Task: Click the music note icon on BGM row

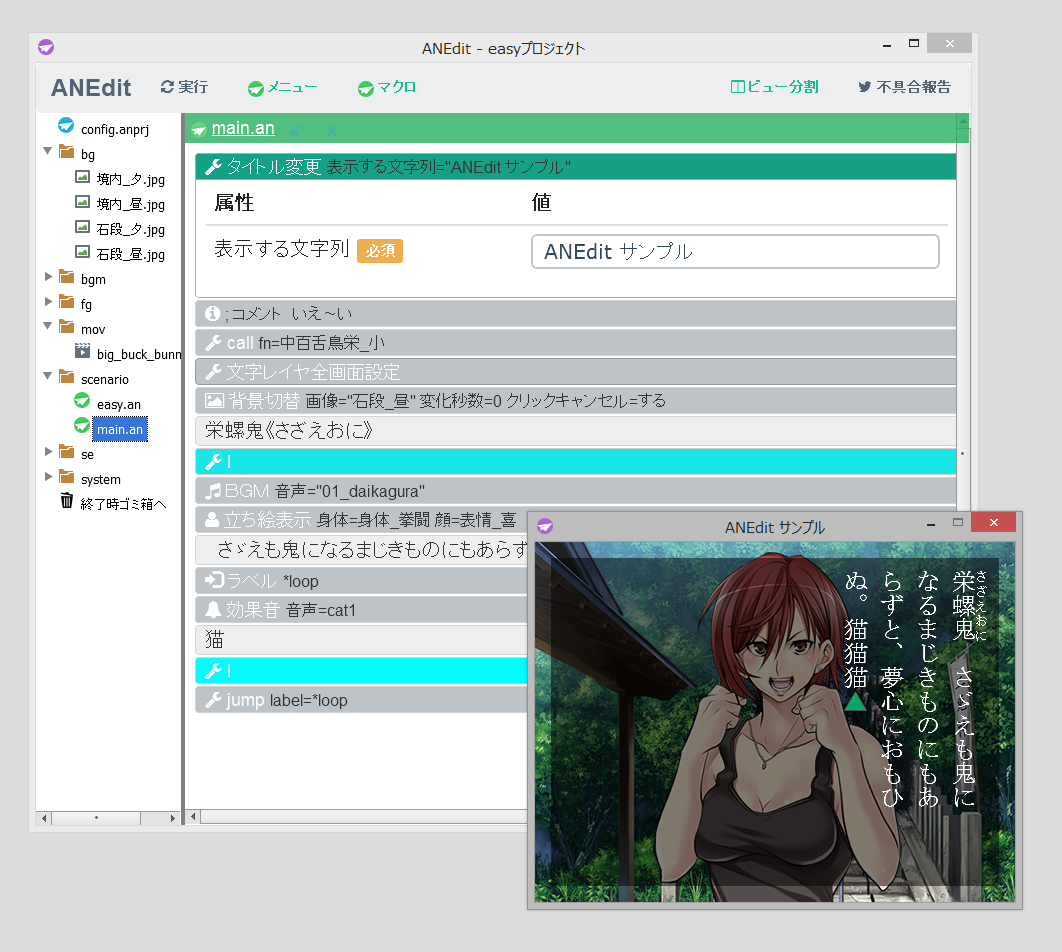Action: (213, 491)
